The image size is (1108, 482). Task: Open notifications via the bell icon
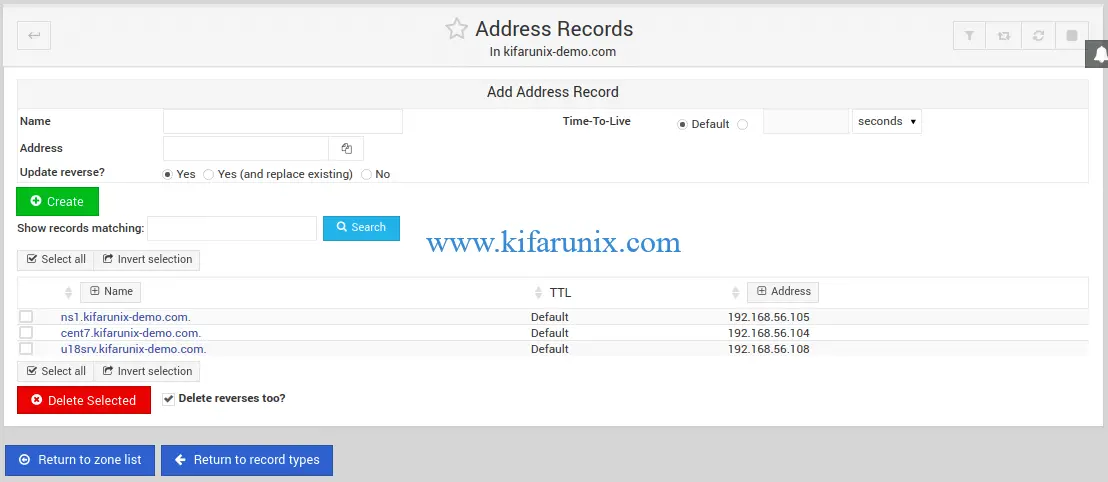click(1099, 54)
